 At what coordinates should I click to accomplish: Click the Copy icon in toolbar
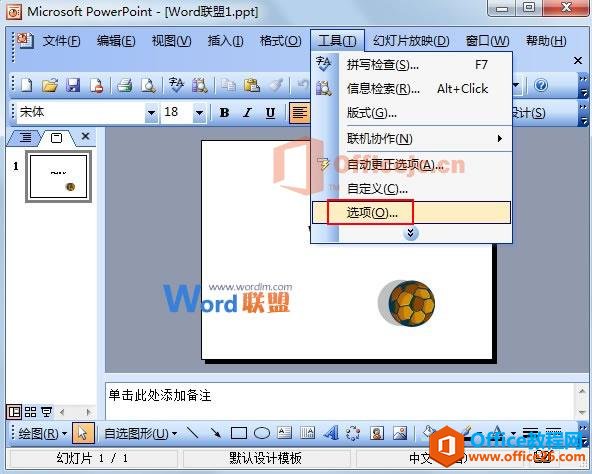(x=228, y=85)
